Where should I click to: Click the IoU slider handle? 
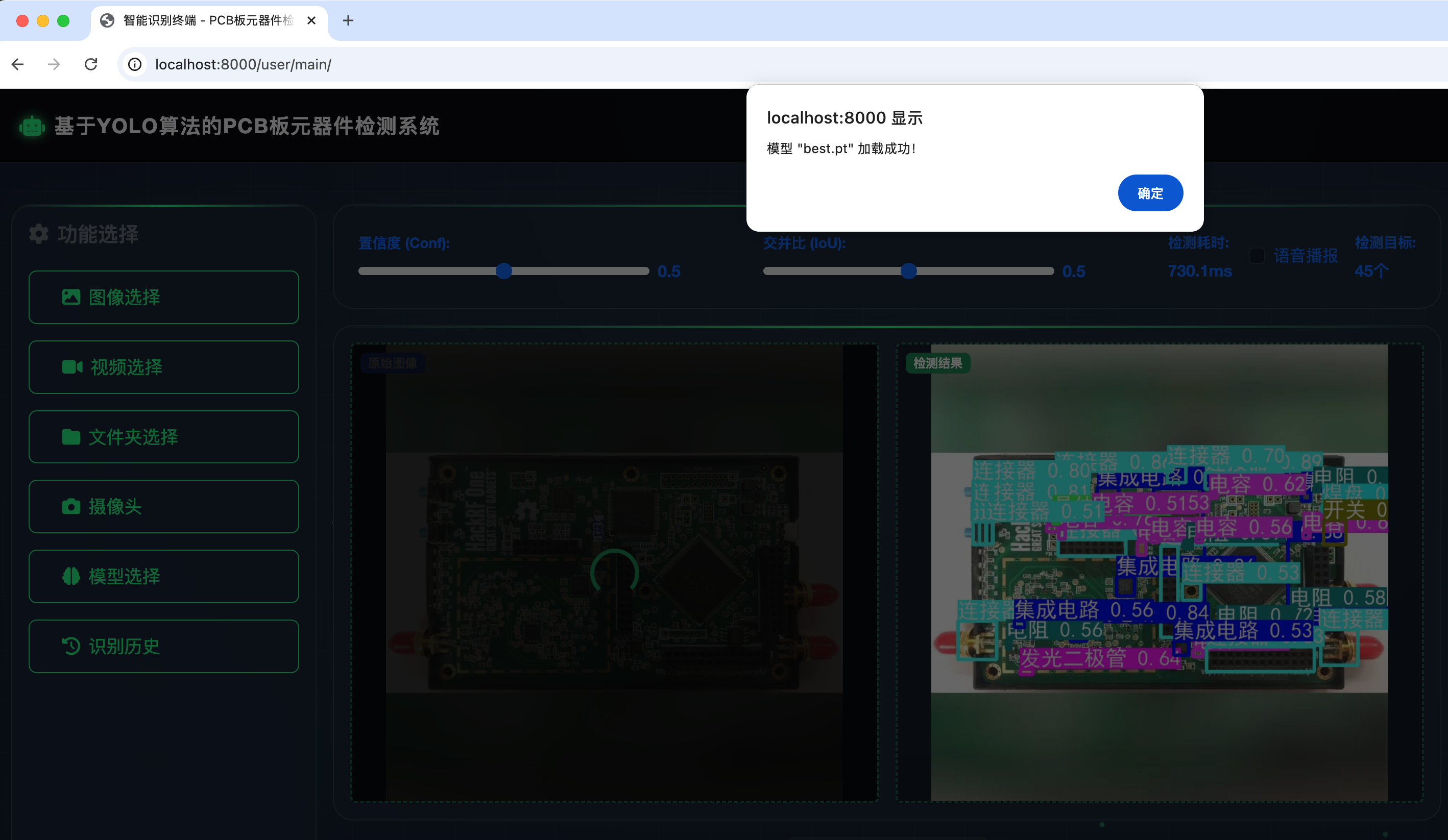(909, 271)
